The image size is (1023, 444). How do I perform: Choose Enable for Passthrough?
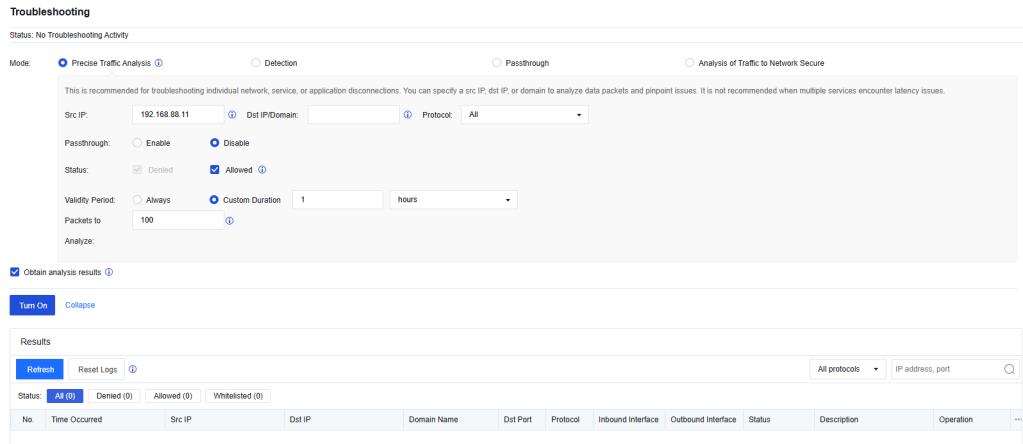click(137, 143)
